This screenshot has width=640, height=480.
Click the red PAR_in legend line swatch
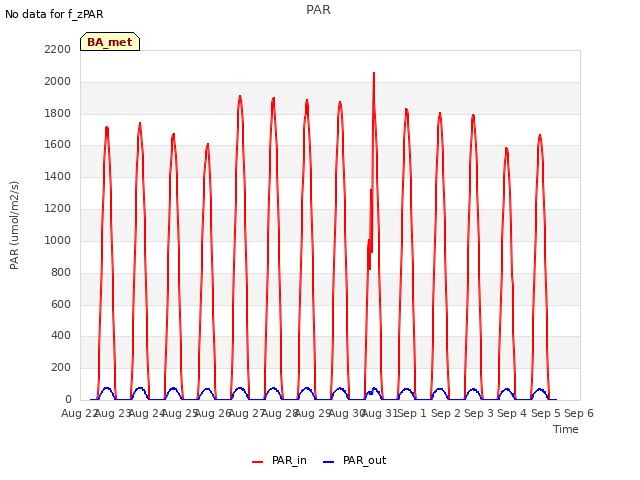[x=258, y=462]
